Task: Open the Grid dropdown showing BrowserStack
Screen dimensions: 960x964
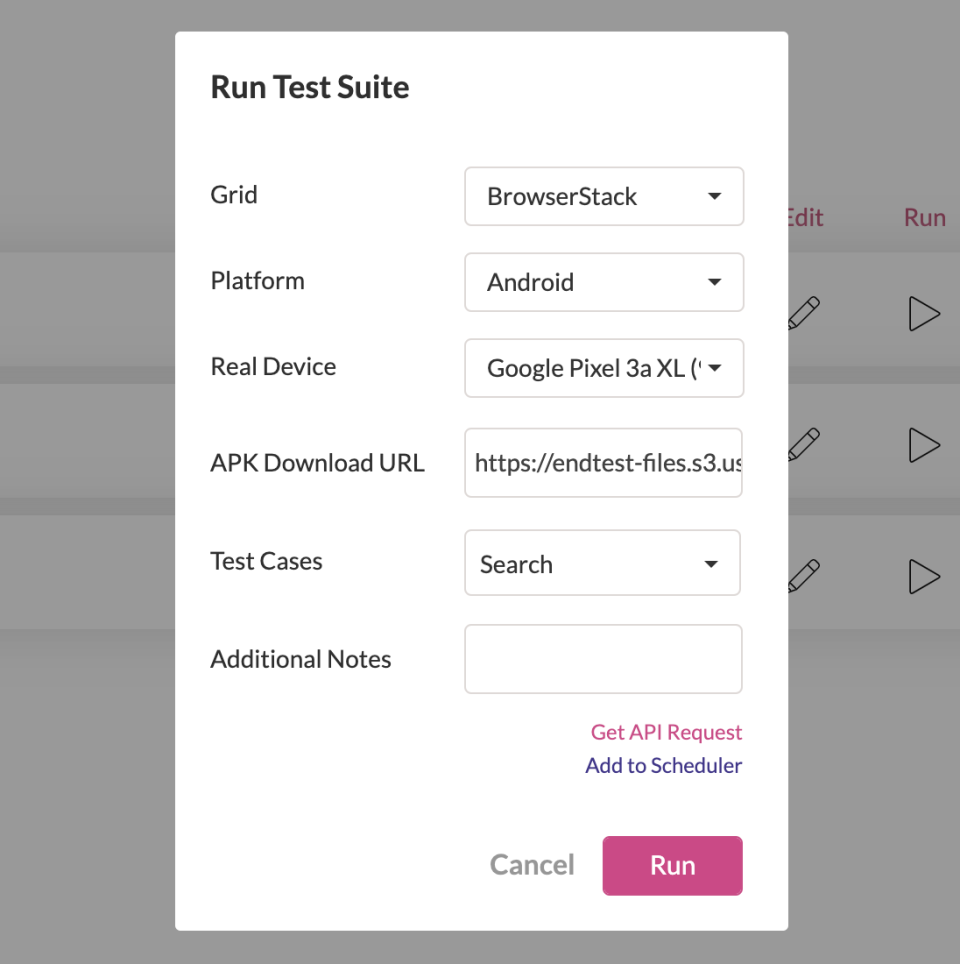Action: click(x=604, y=197)
